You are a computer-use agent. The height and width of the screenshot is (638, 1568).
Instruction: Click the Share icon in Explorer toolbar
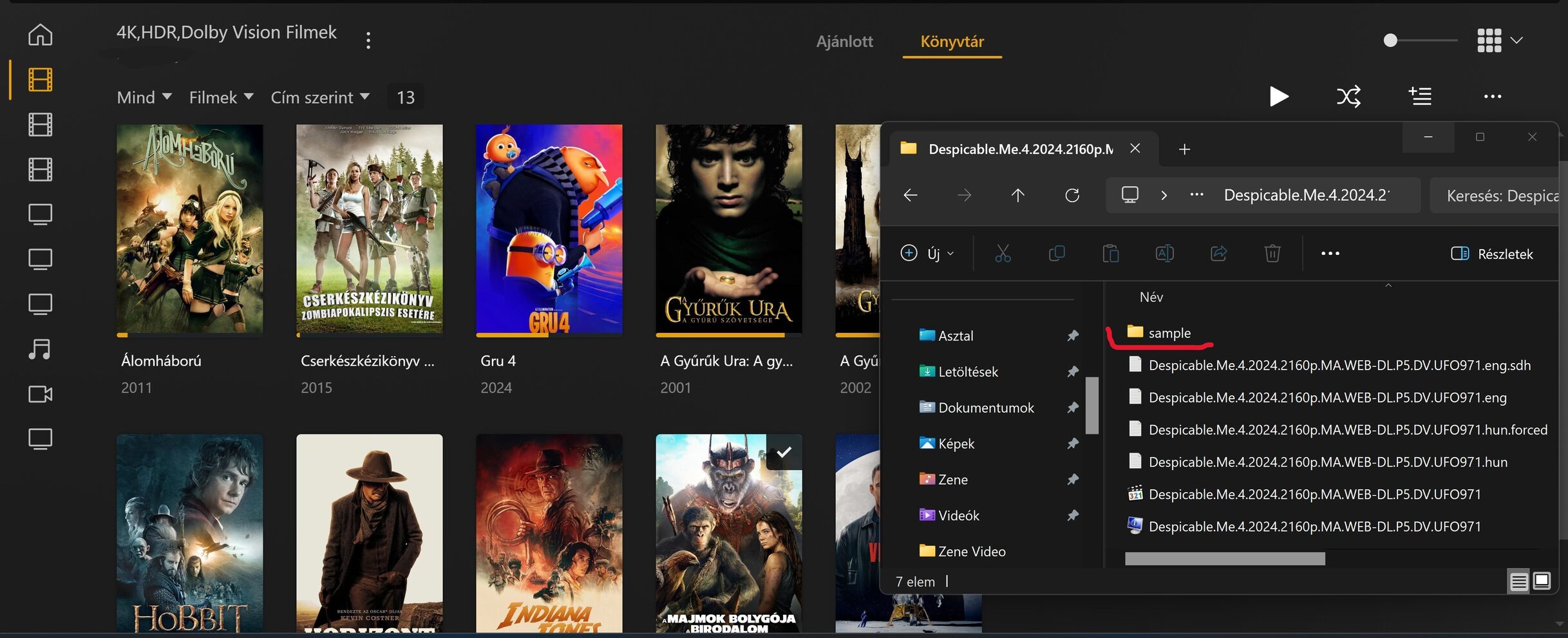click(1218, 254)
